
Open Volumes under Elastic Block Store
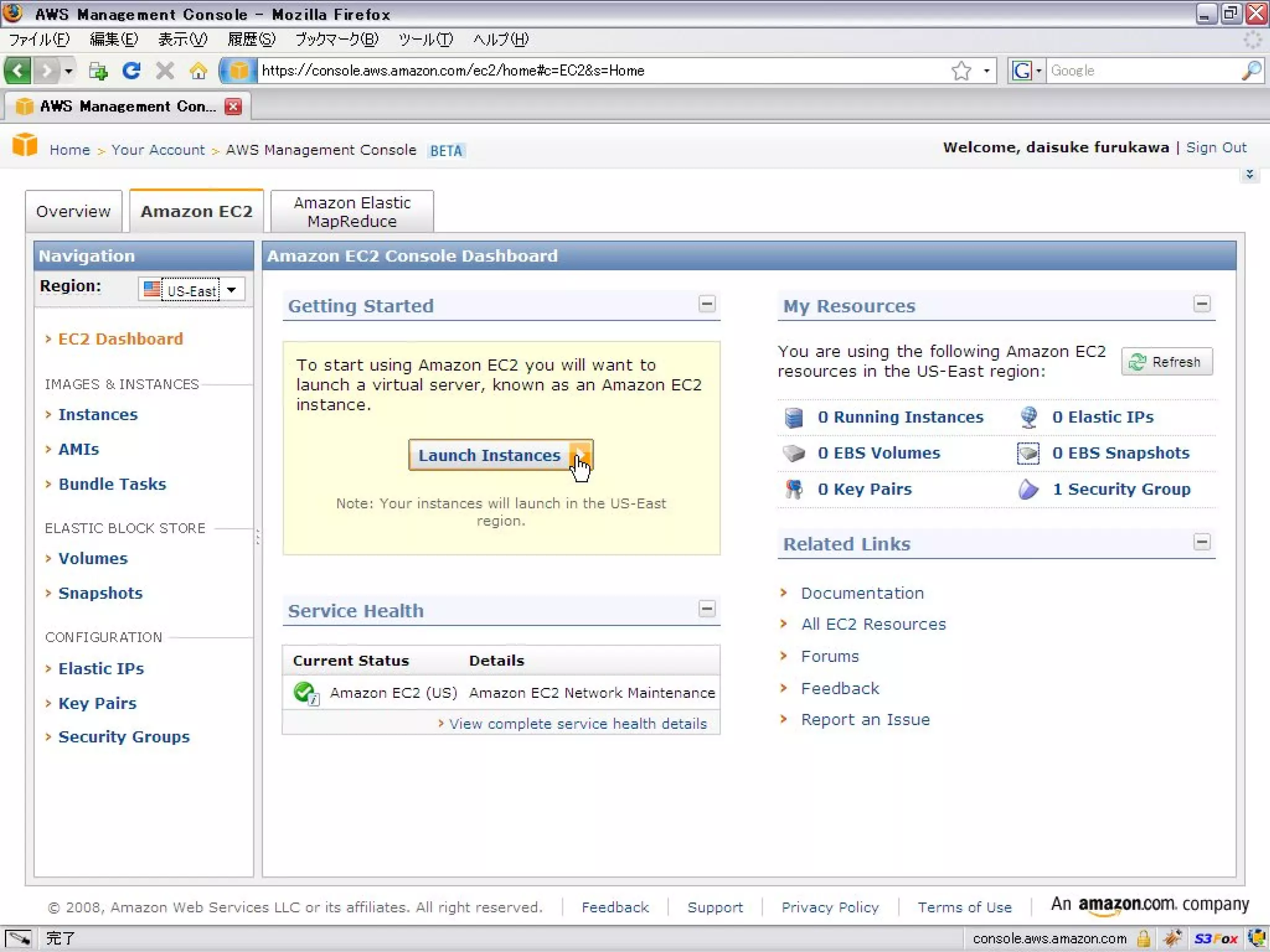click(93, 558)
